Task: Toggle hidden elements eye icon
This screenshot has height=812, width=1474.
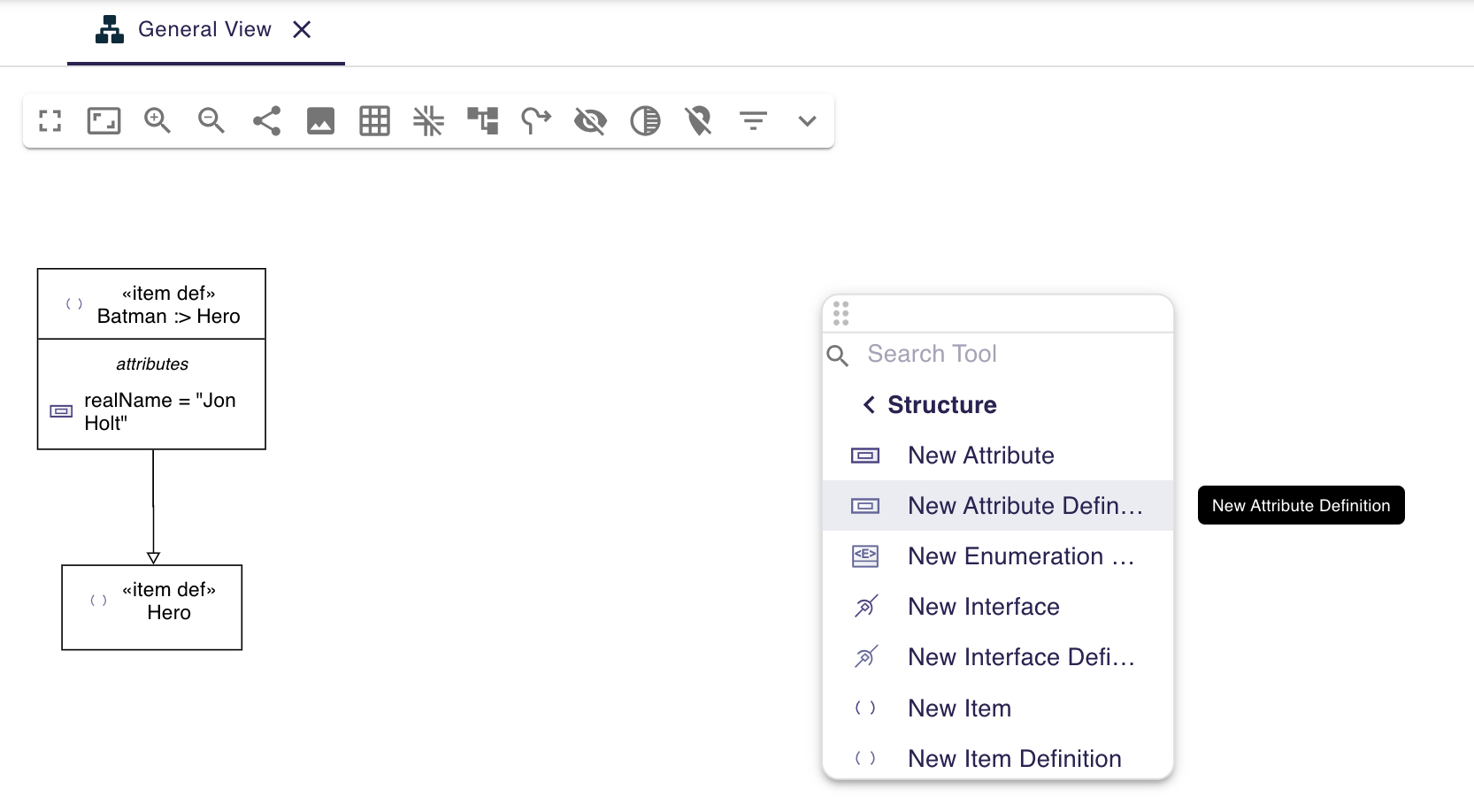Action: [x=590, y=120]
